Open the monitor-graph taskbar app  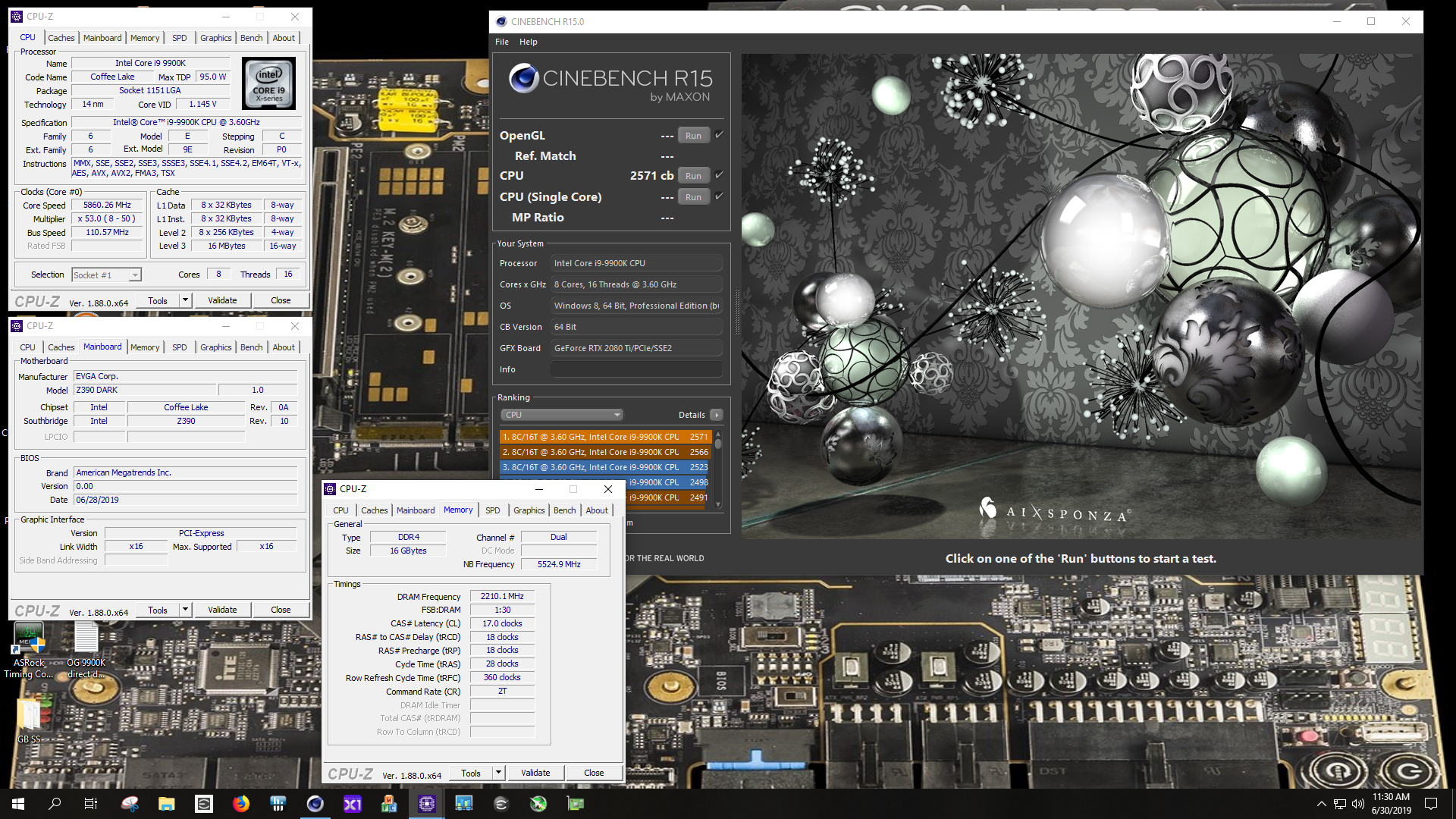coord(464,804)
